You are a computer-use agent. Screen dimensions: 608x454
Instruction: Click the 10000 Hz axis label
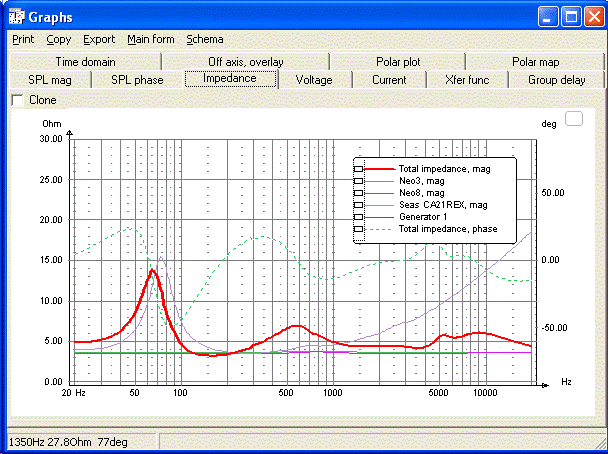click(485, 393)
